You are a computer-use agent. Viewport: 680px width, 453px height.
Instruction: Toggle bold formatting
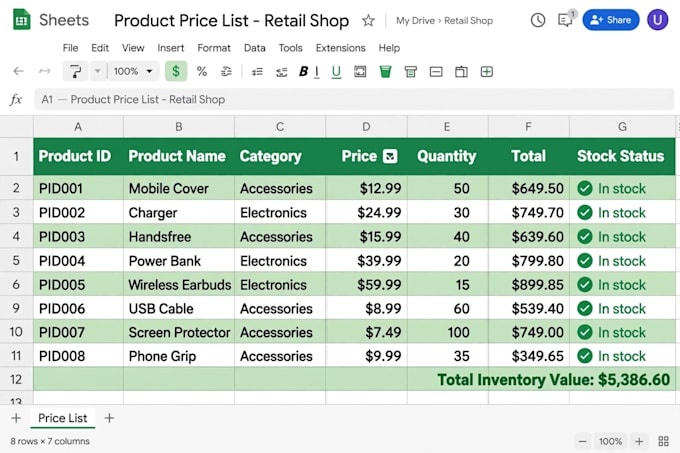click(x=303, y=72)
